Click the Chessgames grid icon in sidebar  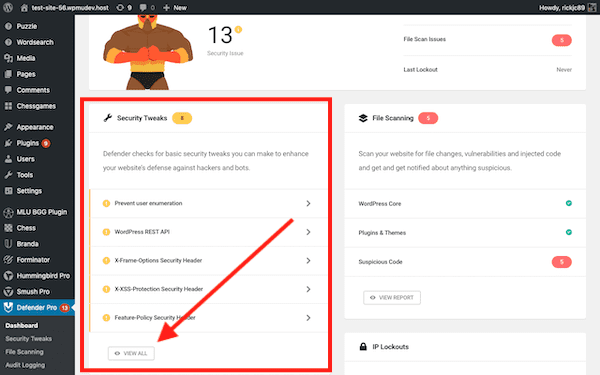click(8, 106)
